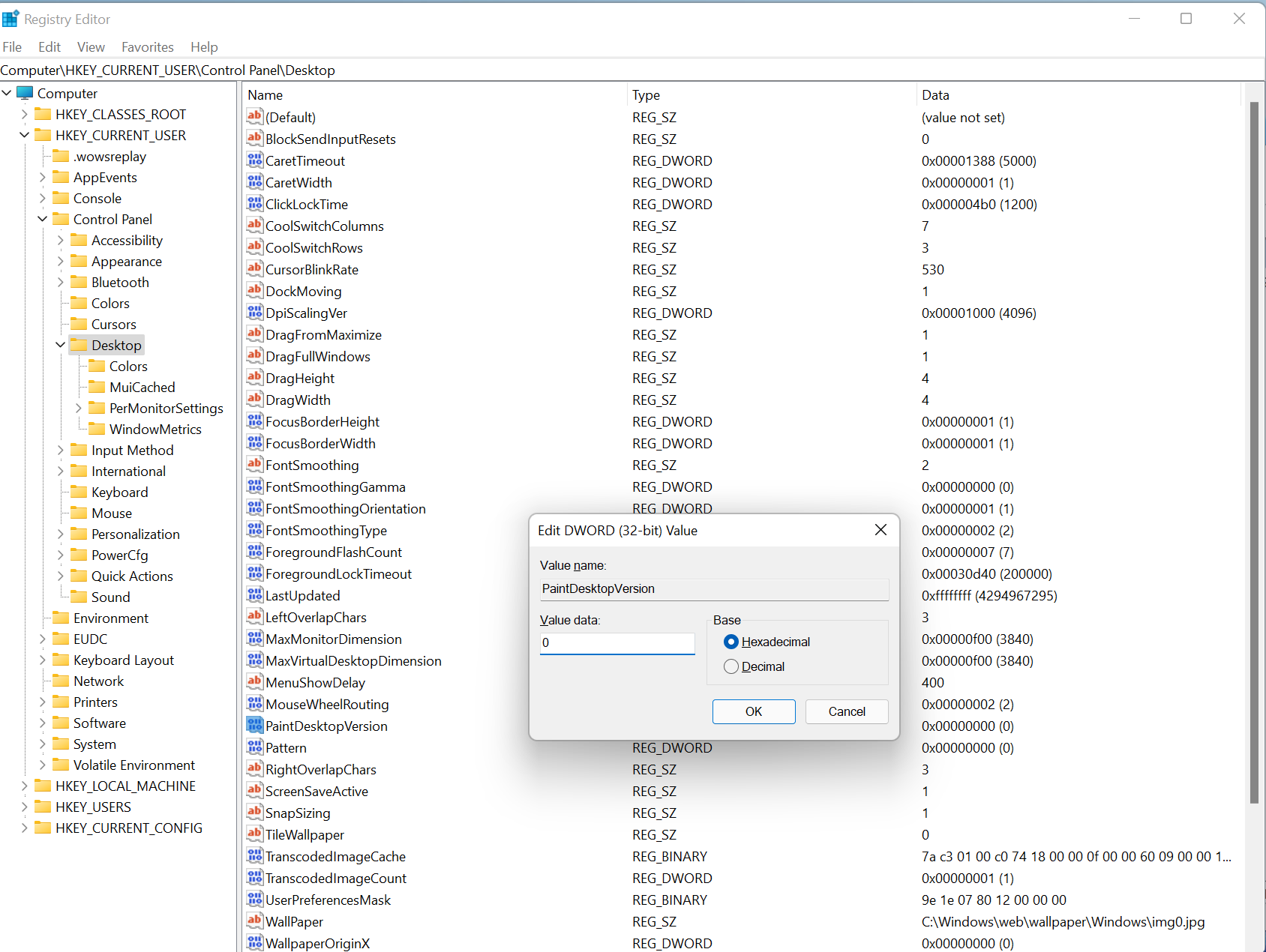
Task: Collapse the HKEY_CURRENT_USER key
Action: click(x=25, y=135)
